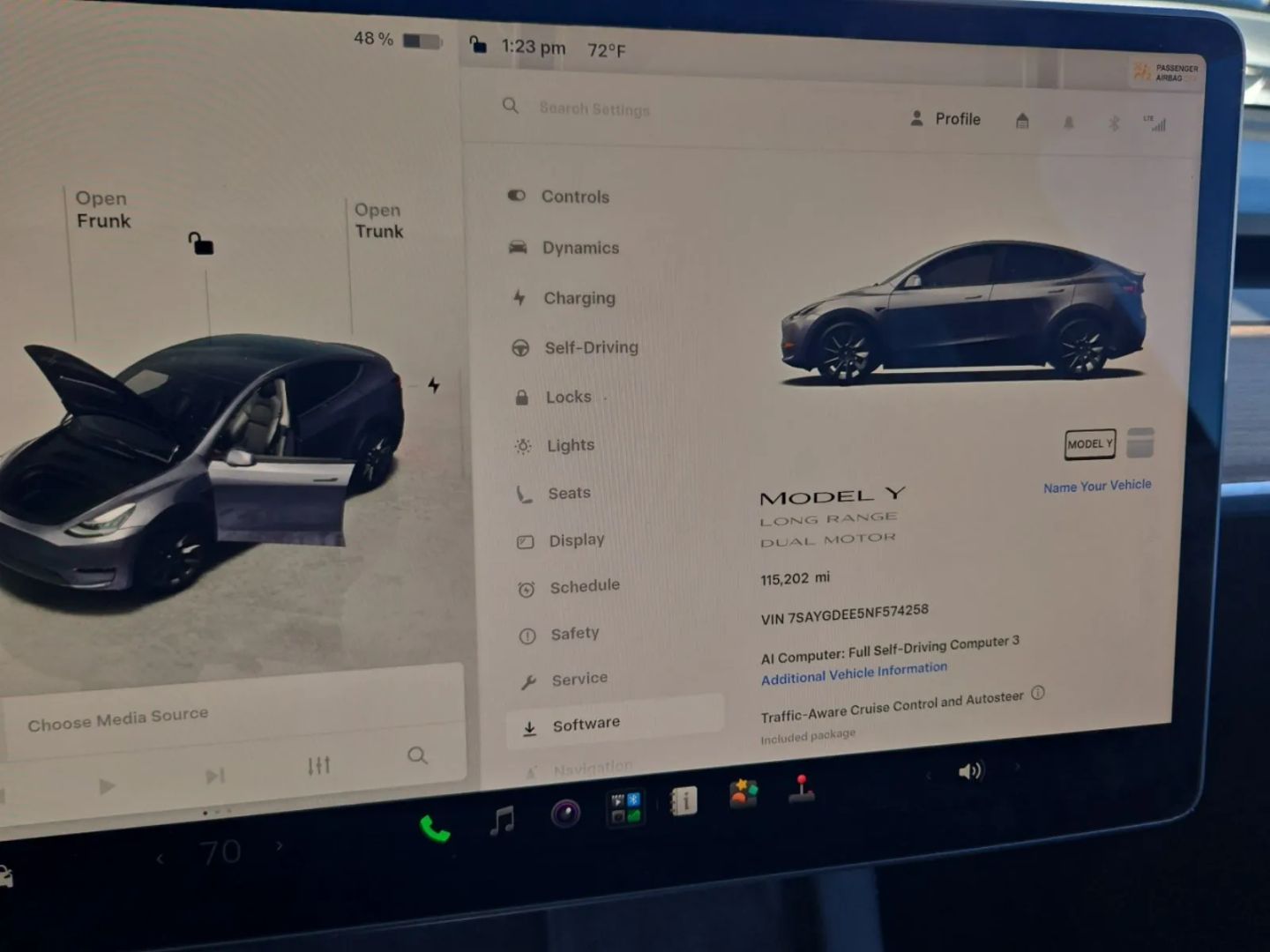Image resolution: width=1270 pixels, height=952 pixels.
Task: Tap the charge port lightning icon
Action: (433, 385)
